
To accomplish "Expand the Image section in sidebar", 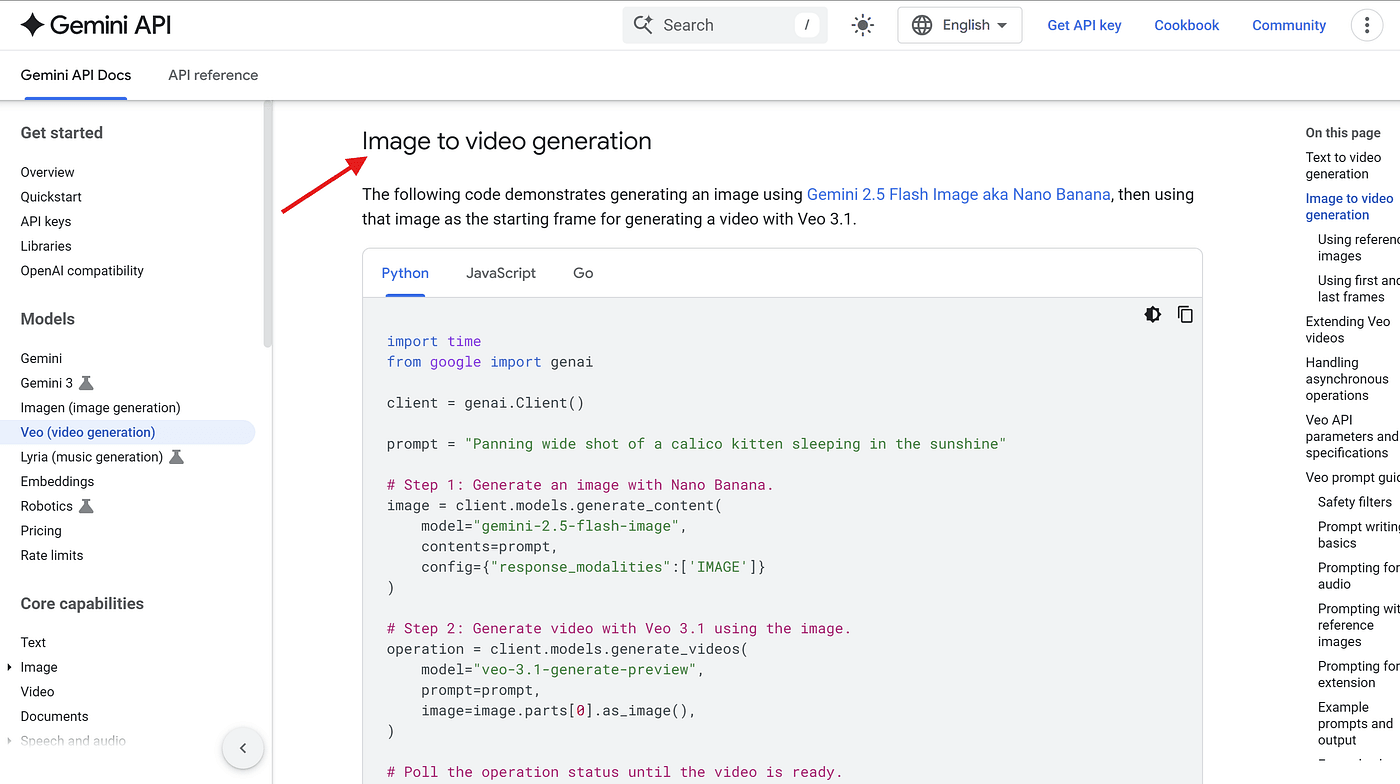I will pos(10,667).
